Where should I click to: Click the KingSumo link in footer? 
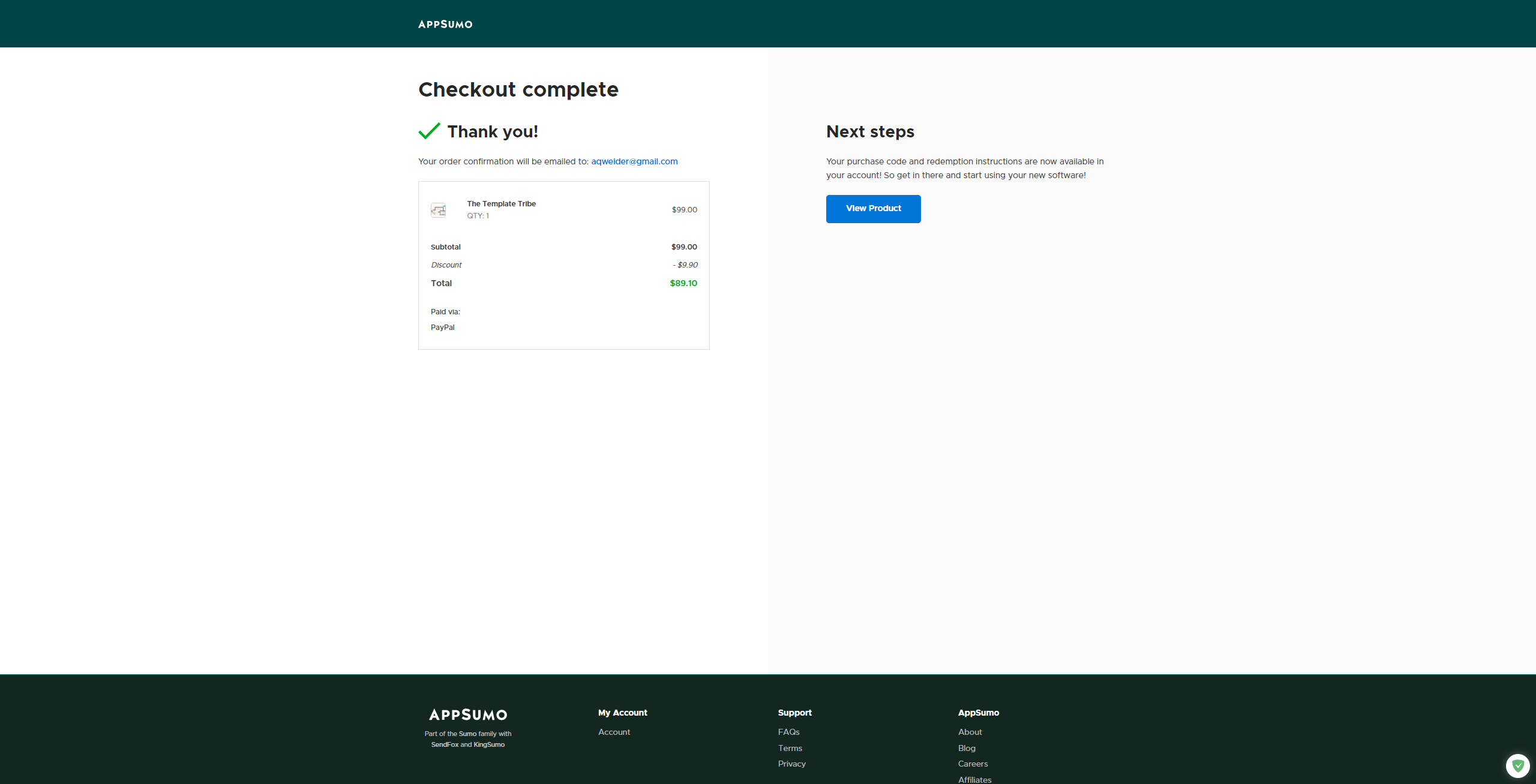tap(489, 744)
